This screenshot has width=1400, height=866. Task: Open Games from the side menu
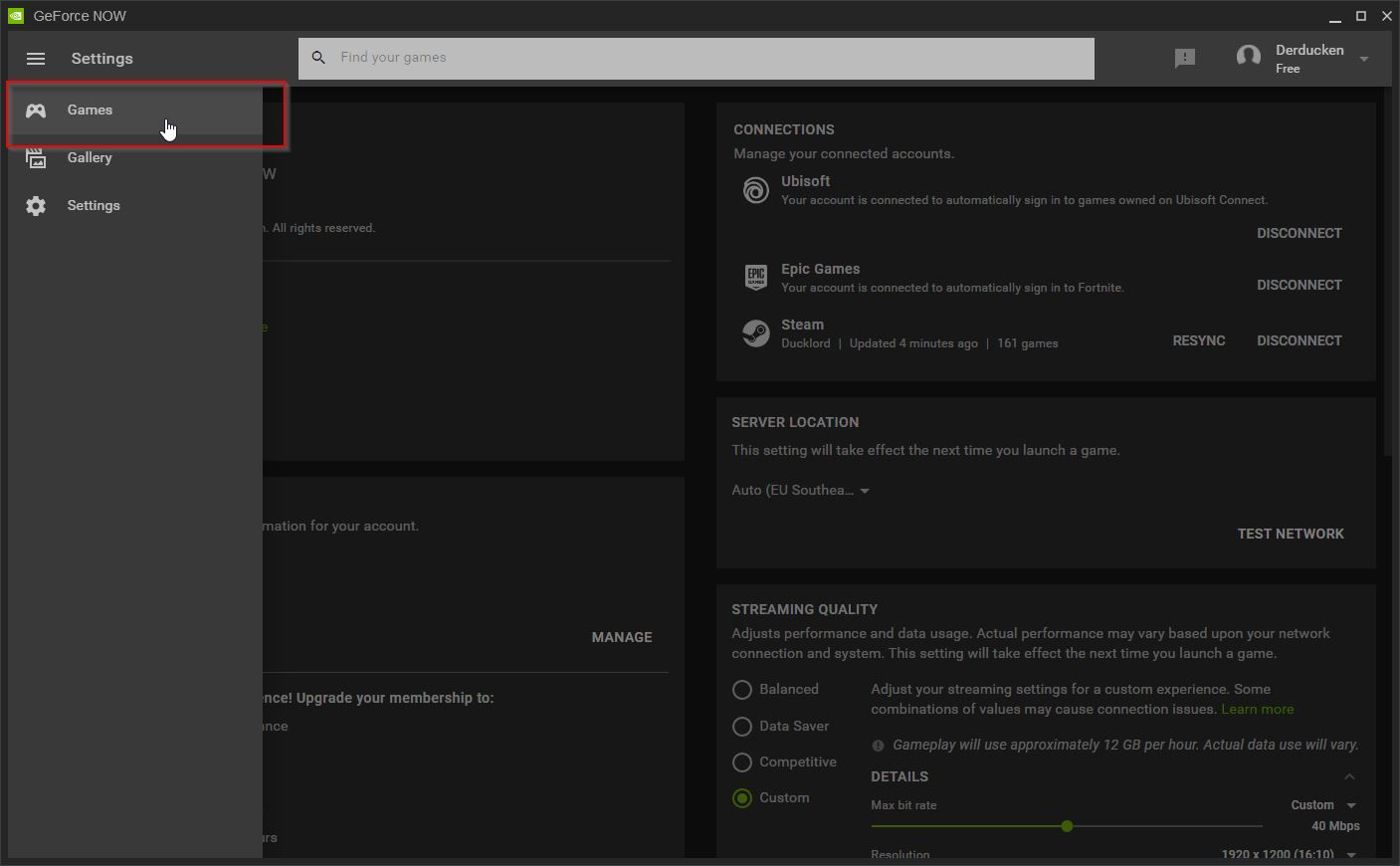(135, 110)
